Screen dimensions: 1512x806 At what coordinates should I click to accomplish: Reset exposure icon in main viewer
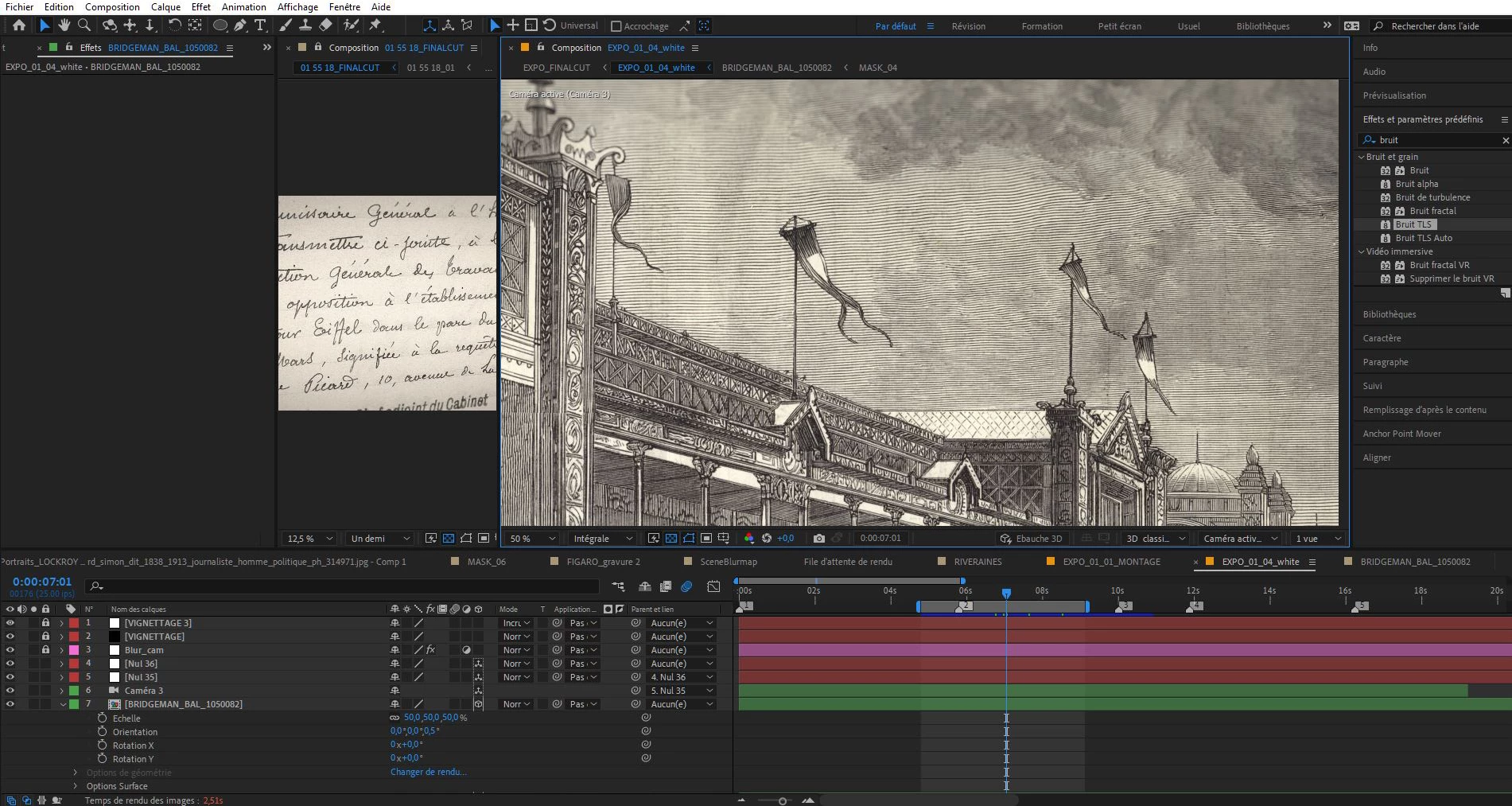pos(767,539)
